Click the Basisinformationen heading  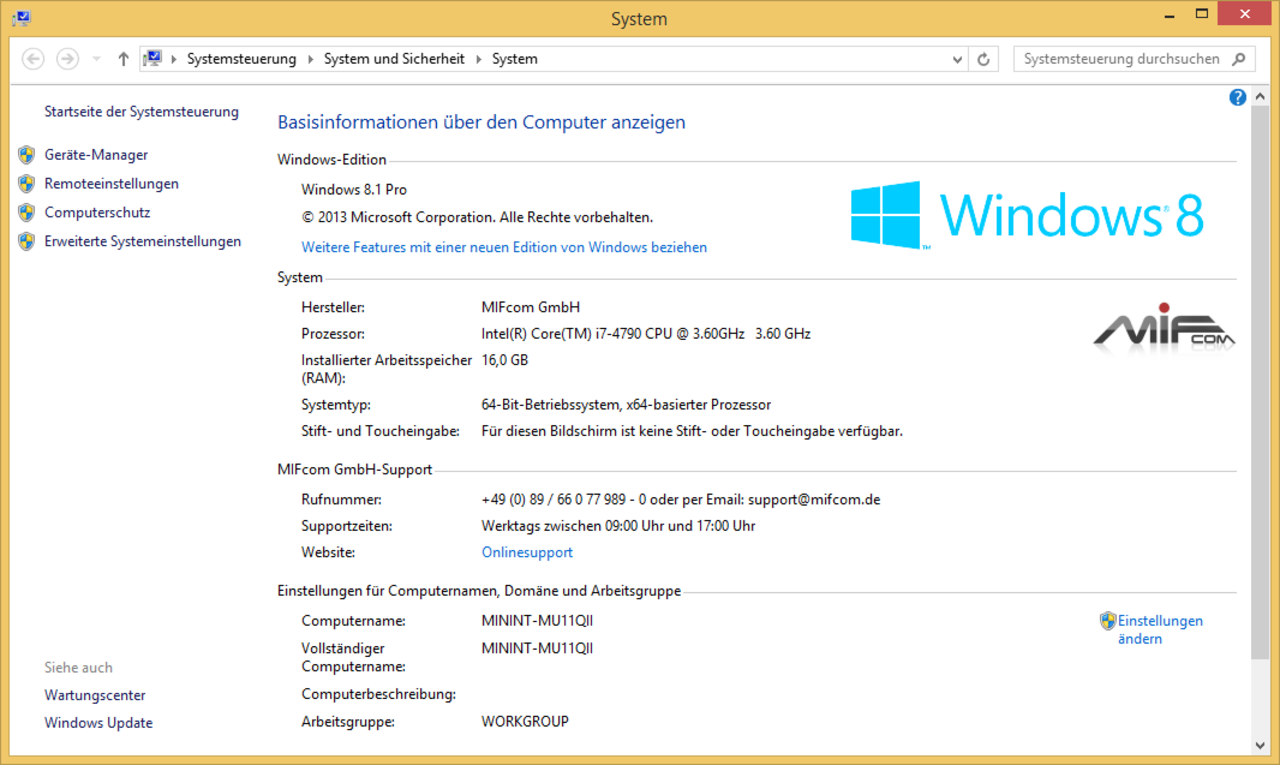481,122
